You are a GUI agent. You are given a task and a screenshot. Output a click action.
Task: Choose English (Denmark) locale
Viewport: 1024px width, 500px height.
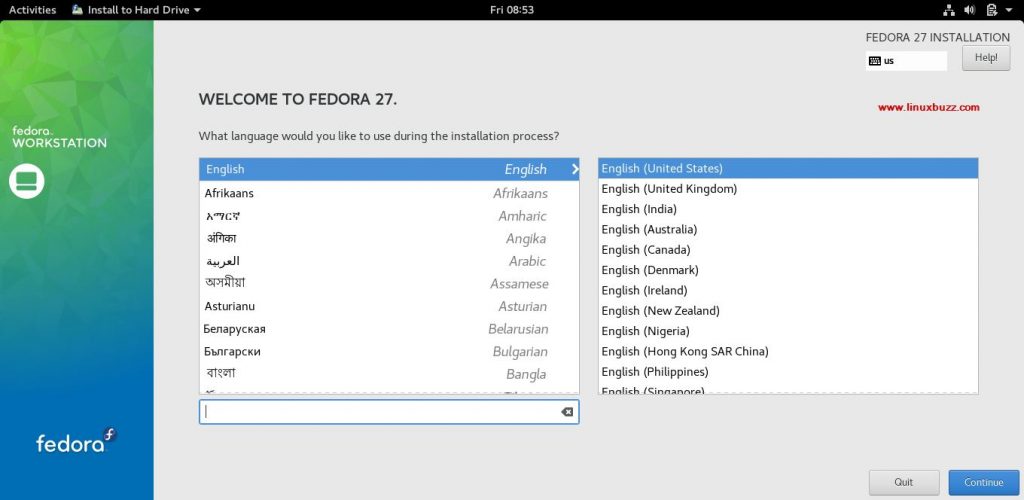(x=788, y=270)
